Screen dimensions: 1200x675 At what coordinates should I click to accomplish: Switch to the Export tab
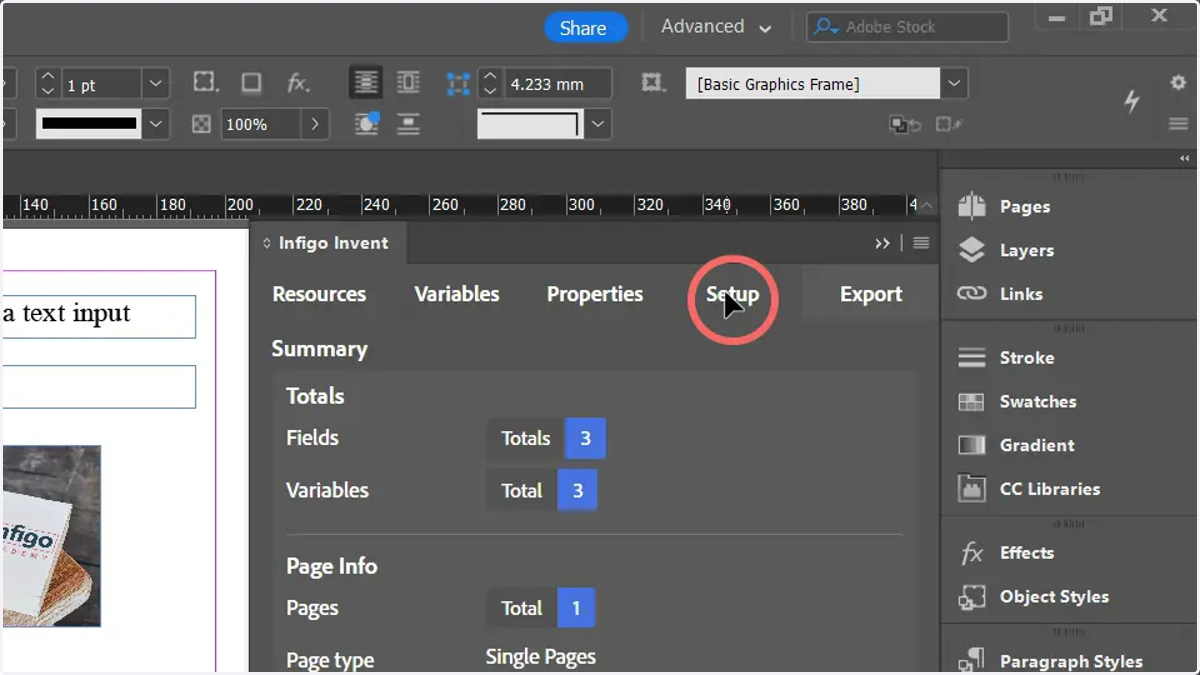click(x=871, y=294)
